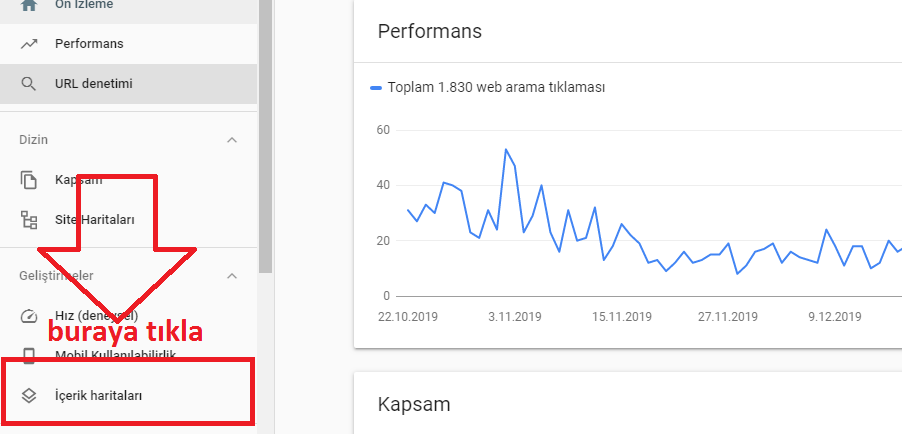Collapse the Dizin section with its chevron
This screenshot has height=434, width=902.
point(232,140)
